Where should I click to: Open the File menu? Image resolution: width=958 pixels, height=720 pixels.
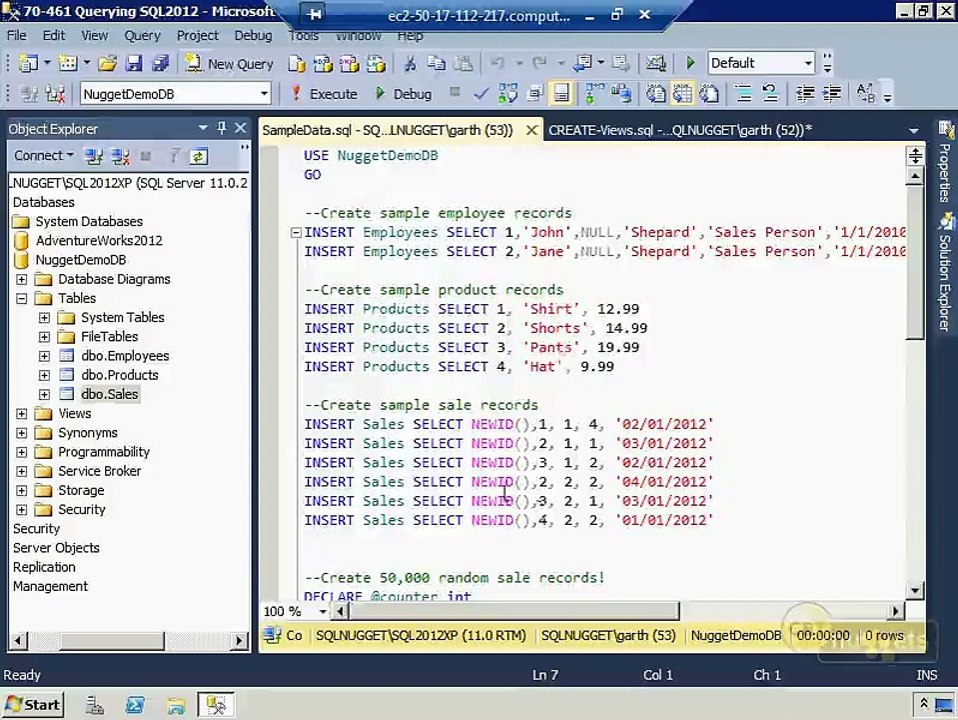pyautogui.click(x=16, y=35)
